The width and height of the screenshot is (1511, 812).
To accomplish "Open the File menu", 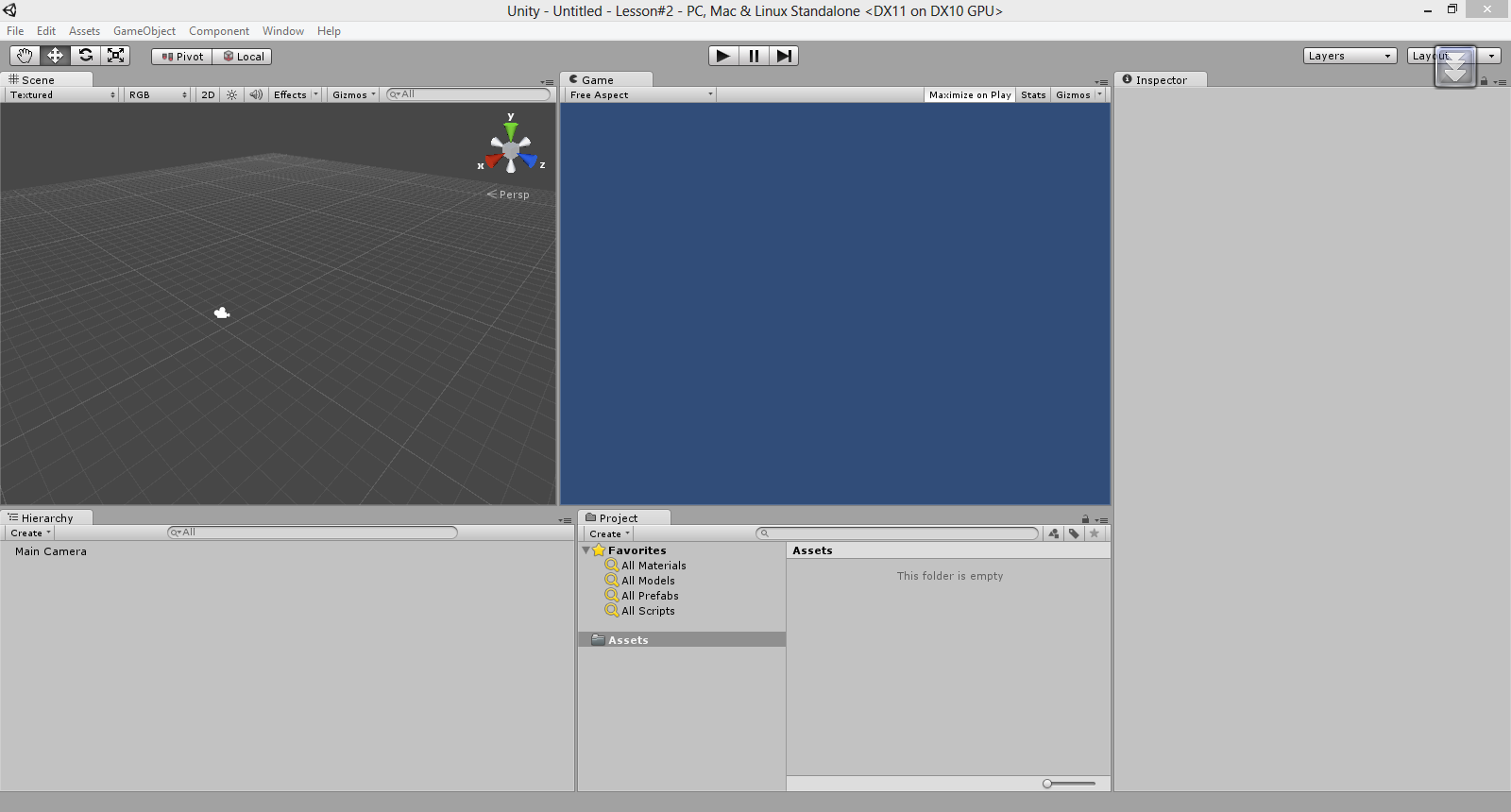I will [15, 31].
